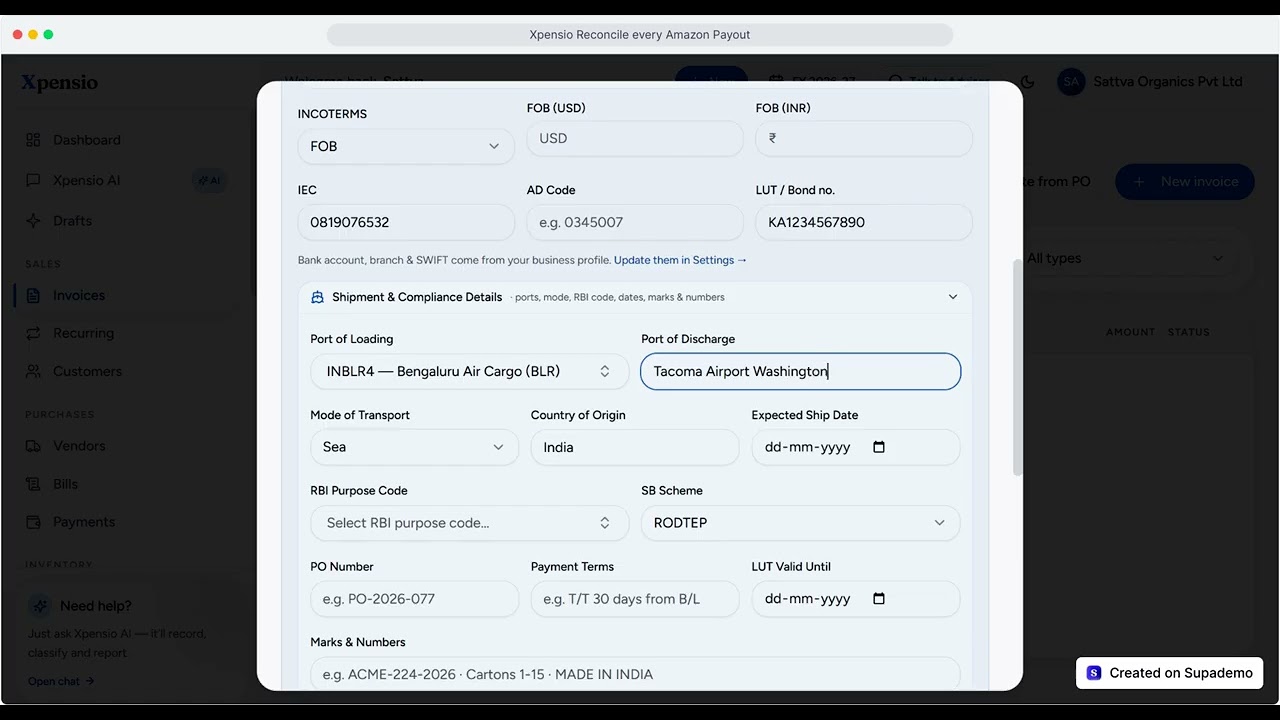Click the Customers people icon
Viewport: 1280px width, 720px height.
[34, 371]
